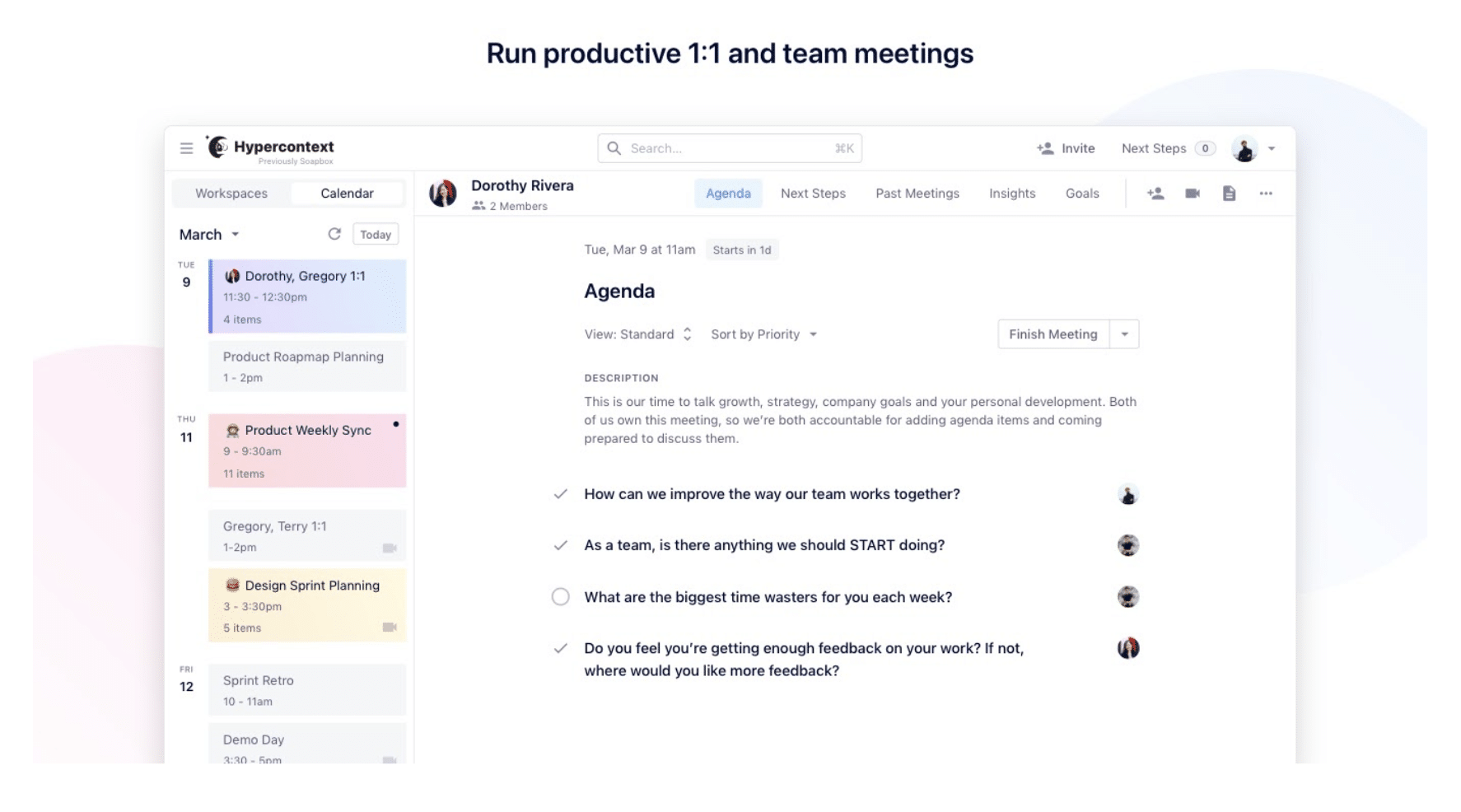Check off 'biggest time wasters' agenda item
The image size is (1461, 812).
(x=561, y=597)
